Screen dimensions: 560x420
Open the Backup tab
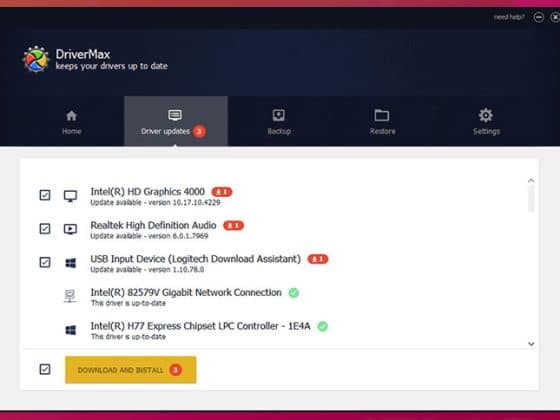tap(279, 121)
